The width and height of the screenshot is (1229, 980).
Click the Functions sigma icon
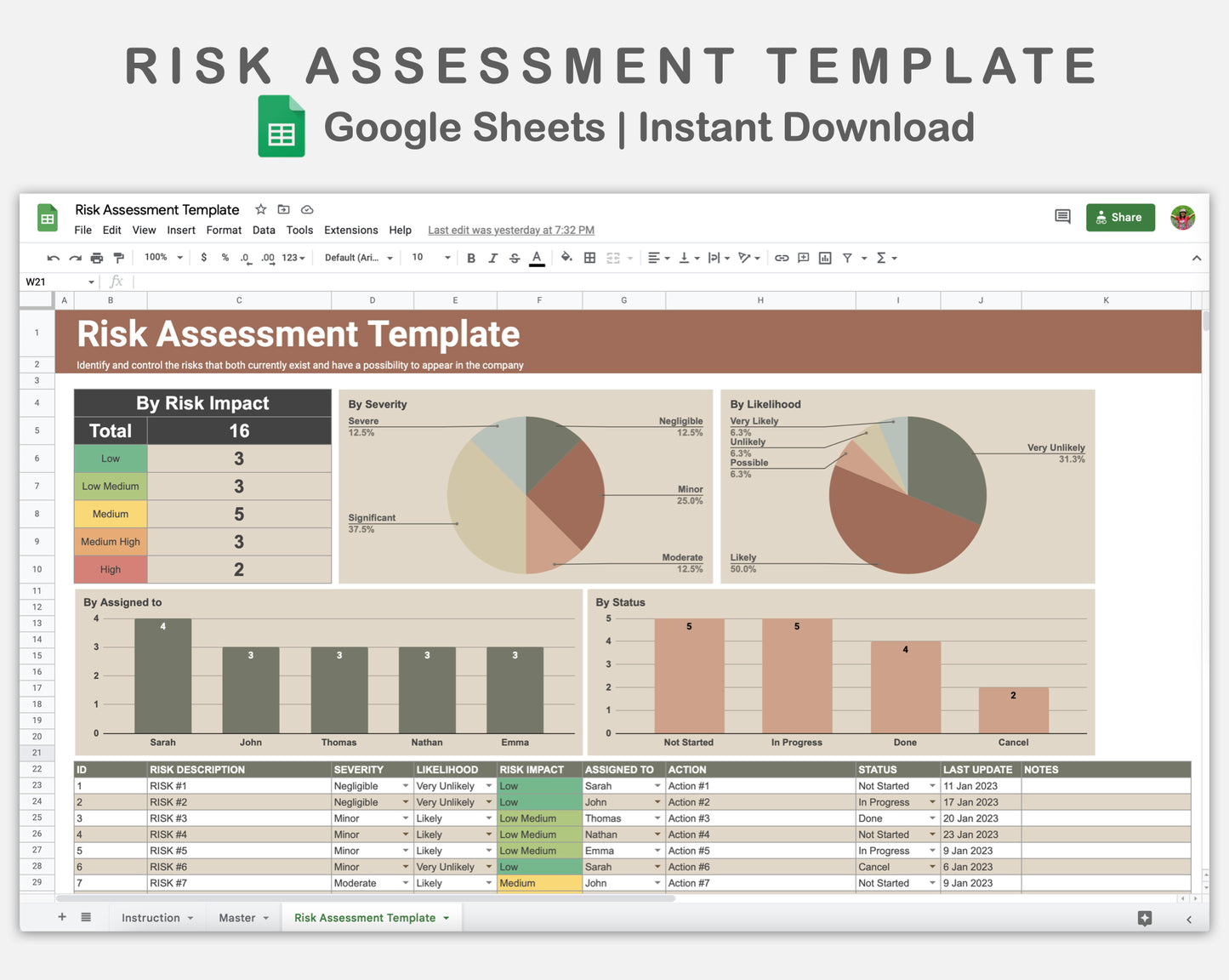[x=883, y=258]
